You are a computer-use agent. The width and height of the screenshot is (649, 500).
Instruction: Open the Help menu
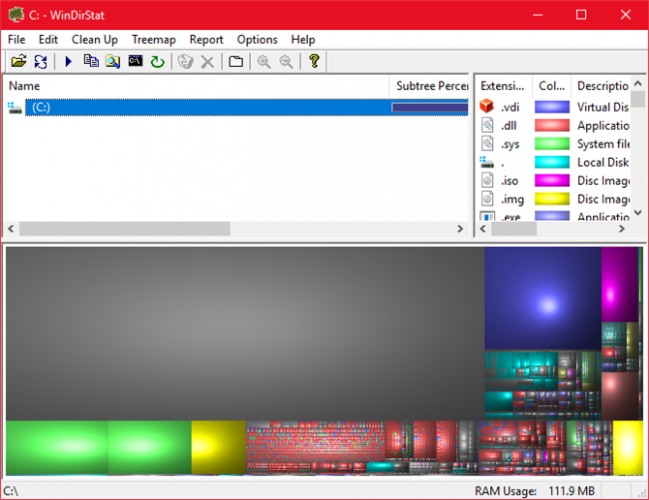303,40
